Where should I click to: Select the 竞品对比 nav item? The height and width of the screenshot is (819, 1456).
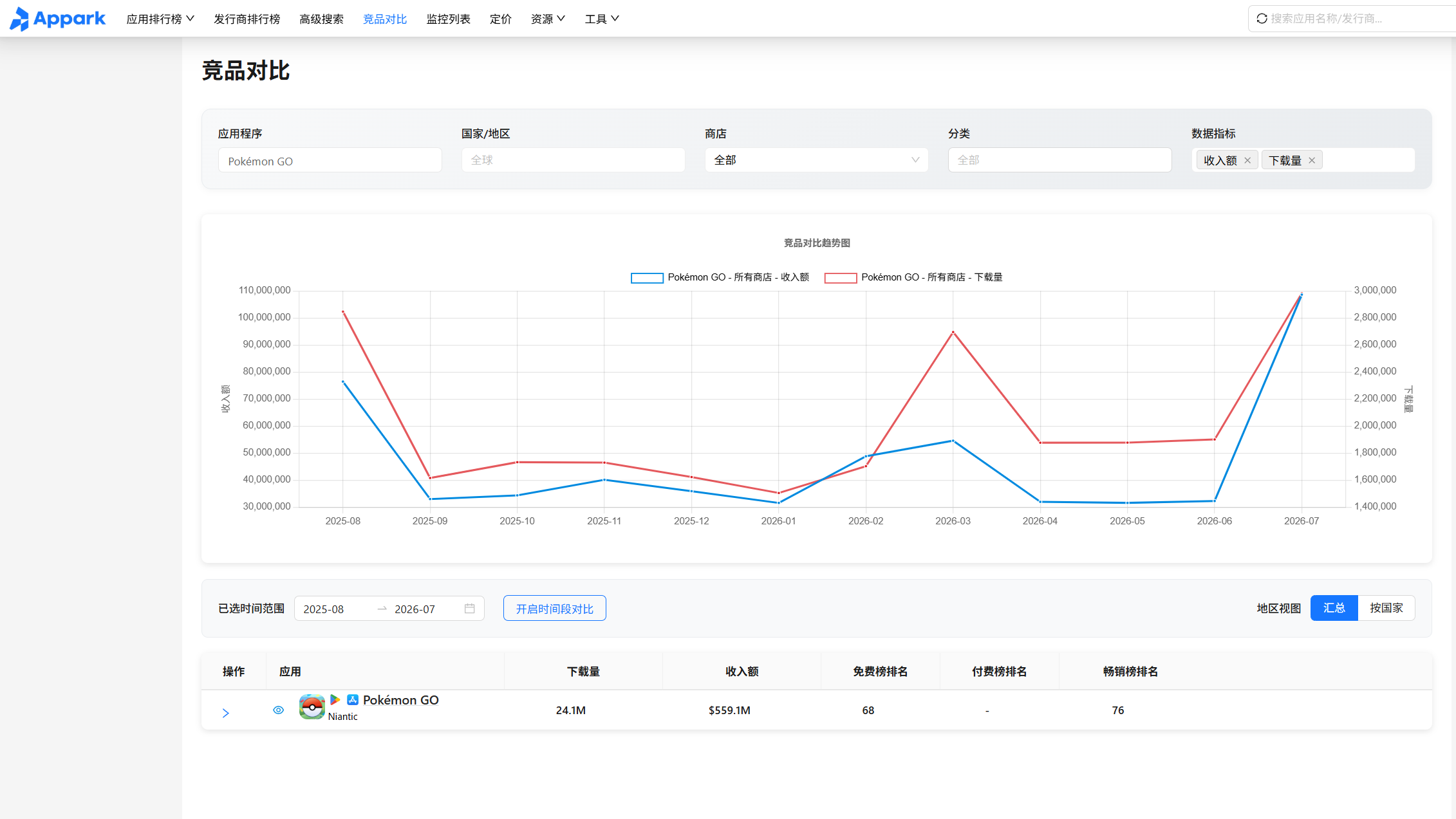[x=385, y=19]
